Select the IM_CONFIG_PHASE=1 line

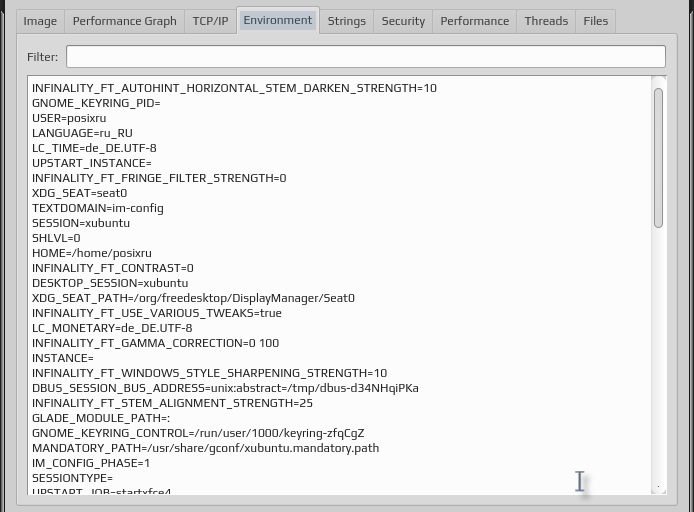pos(91,463)
